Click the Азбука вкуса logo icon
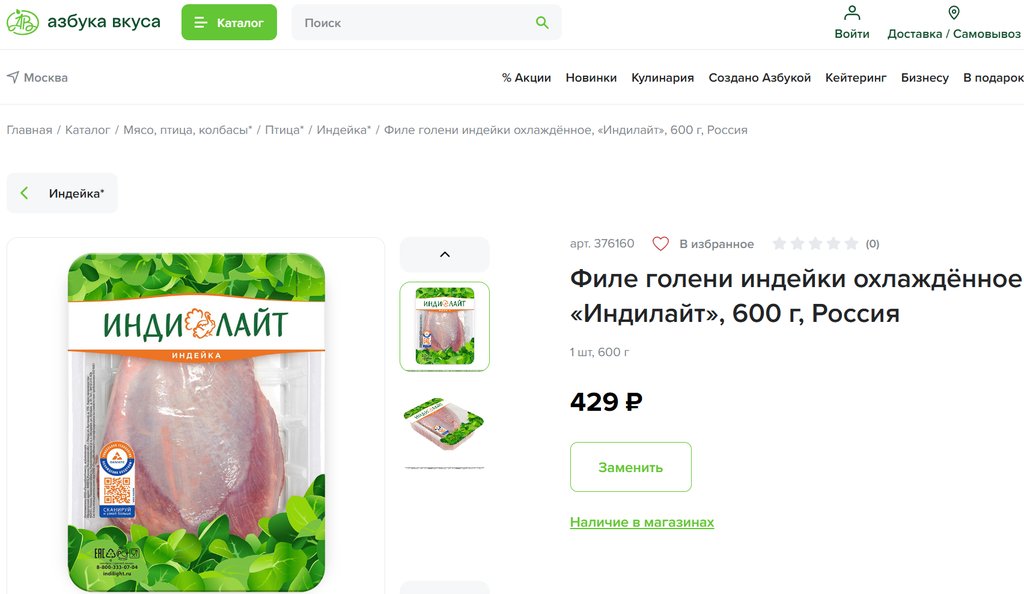Image resolution: width=1024 pixels, height=594 pixels. click(23, 22)
